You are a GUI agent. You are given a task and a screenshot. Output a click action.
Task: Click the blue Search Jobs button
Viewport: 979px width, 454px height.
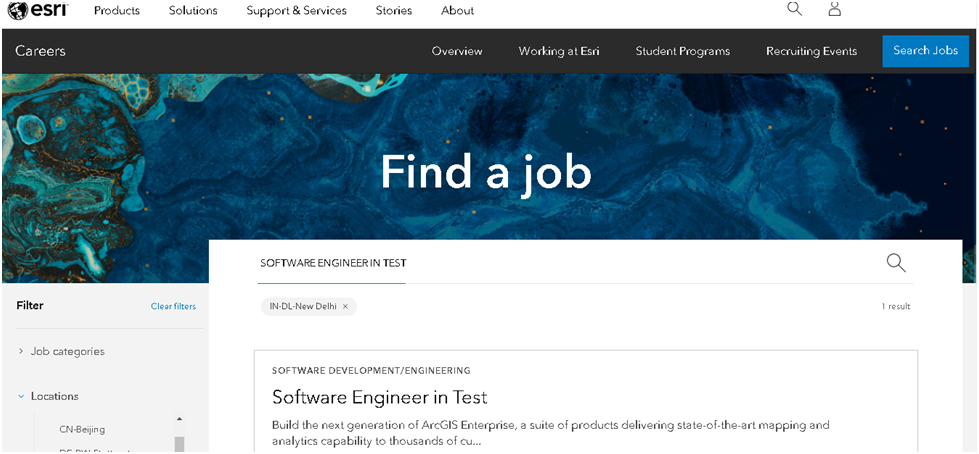(925, 51)
